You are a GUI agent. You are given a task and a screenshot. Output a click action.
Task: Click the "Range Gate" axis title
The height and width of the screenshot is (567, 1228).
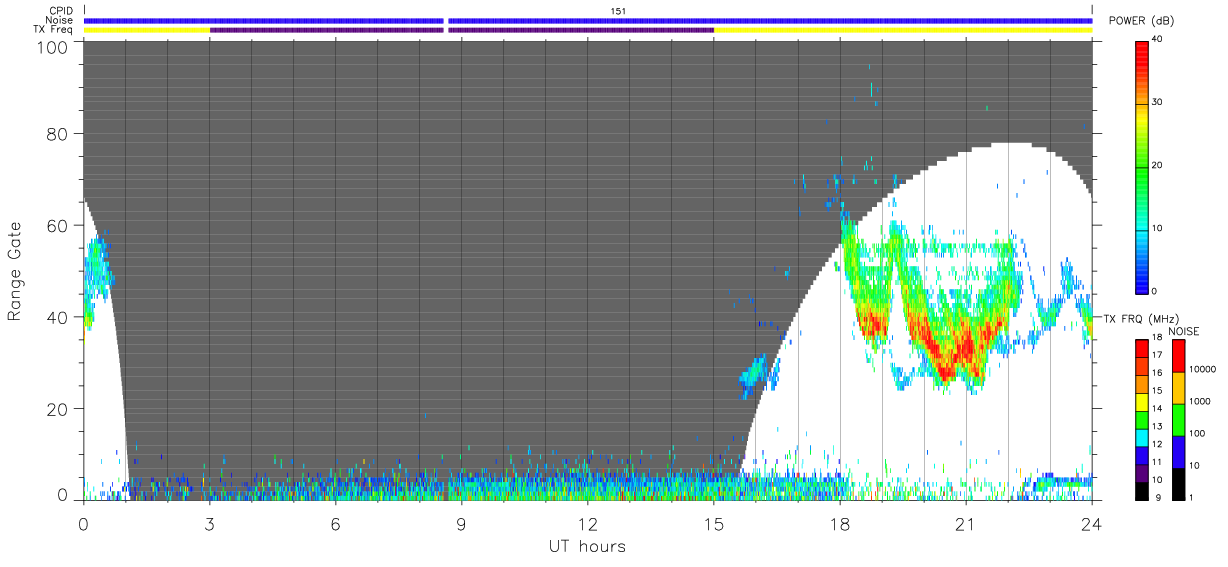click(x=14, y=272)
